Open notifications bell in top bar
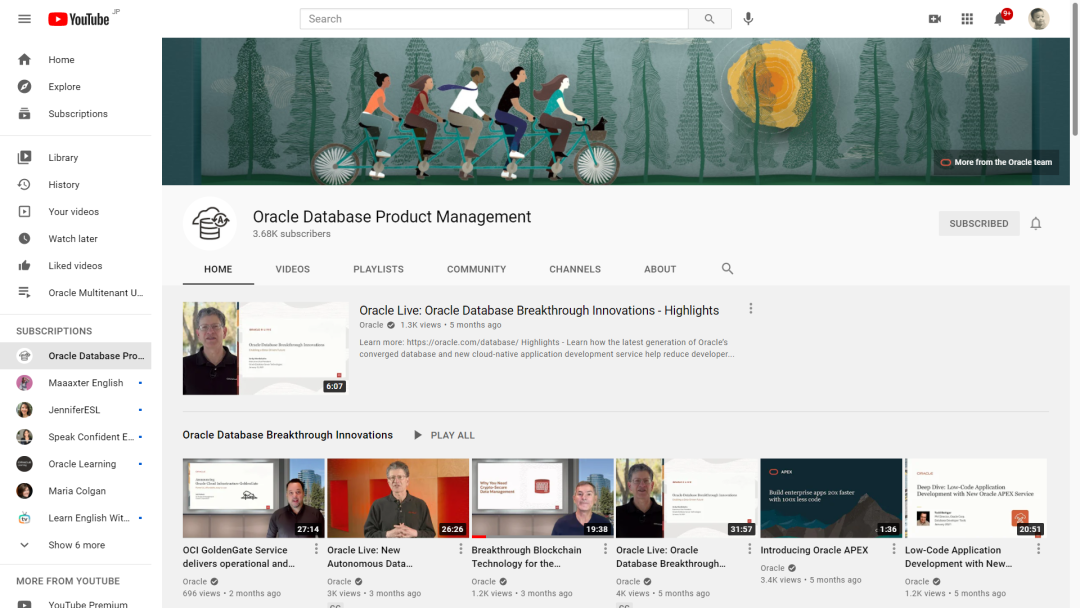1080x608 pixels. [1000, 19]
